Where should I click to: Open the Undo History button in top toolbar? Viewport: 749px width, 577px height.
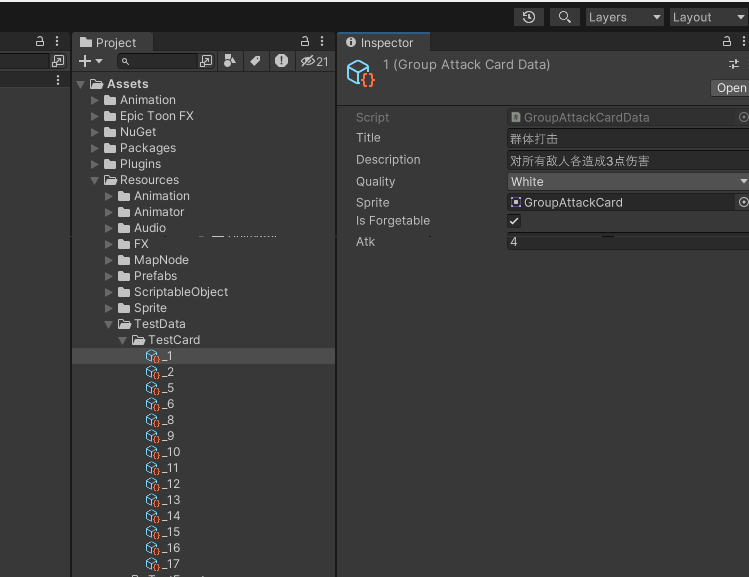(529, 17)
